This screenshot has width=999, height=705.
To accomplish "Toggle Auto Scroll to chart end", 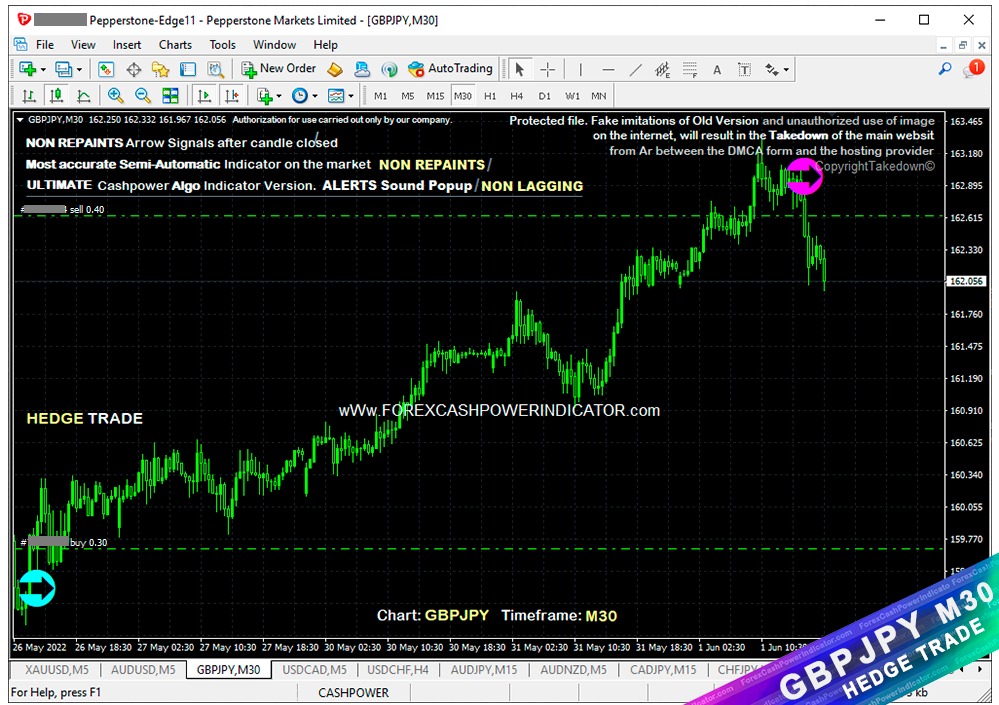I will [x=204, y=96].
